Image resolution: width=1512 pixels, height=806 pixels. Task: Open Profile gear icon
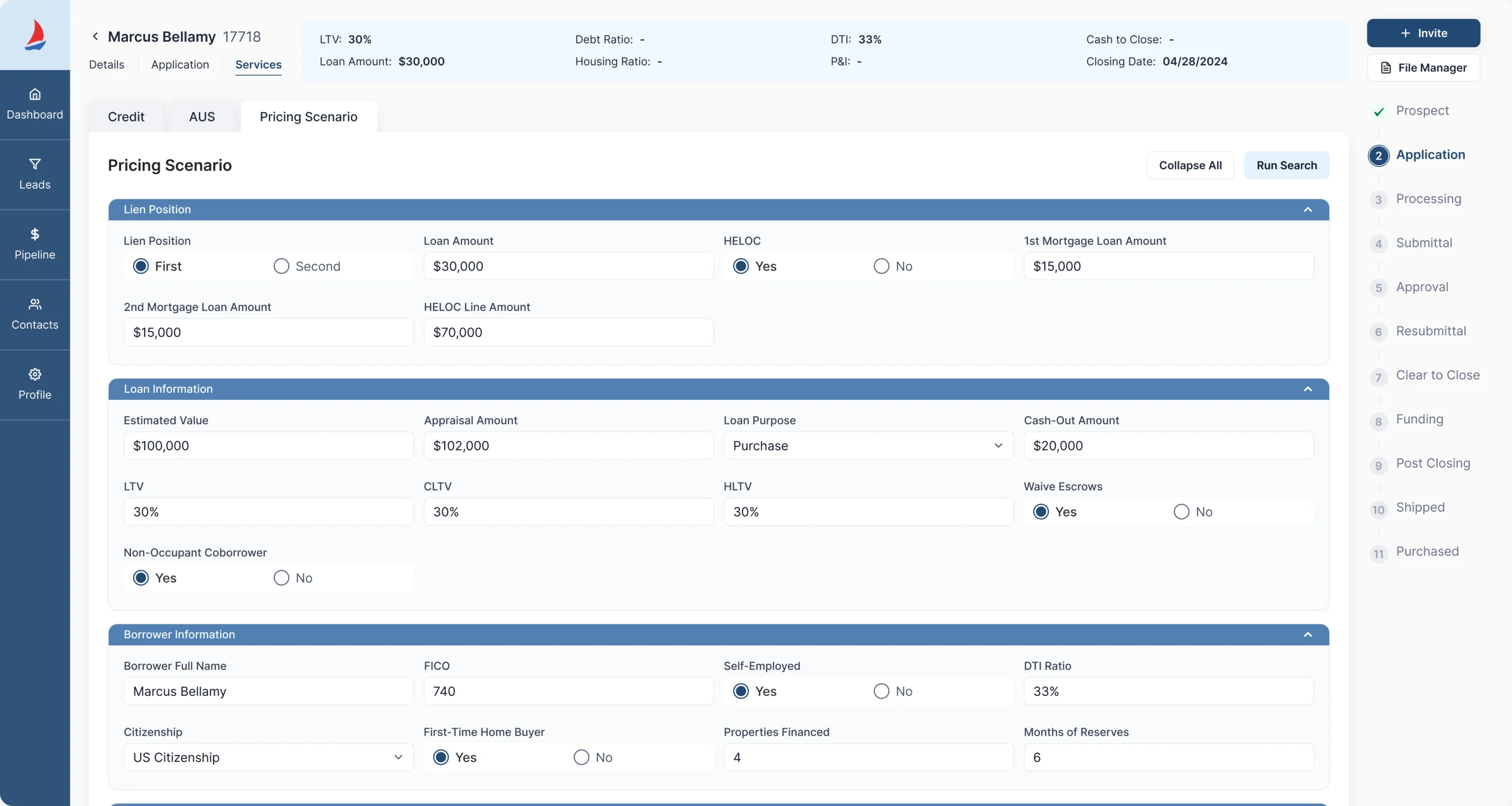(x=35, y=374)
